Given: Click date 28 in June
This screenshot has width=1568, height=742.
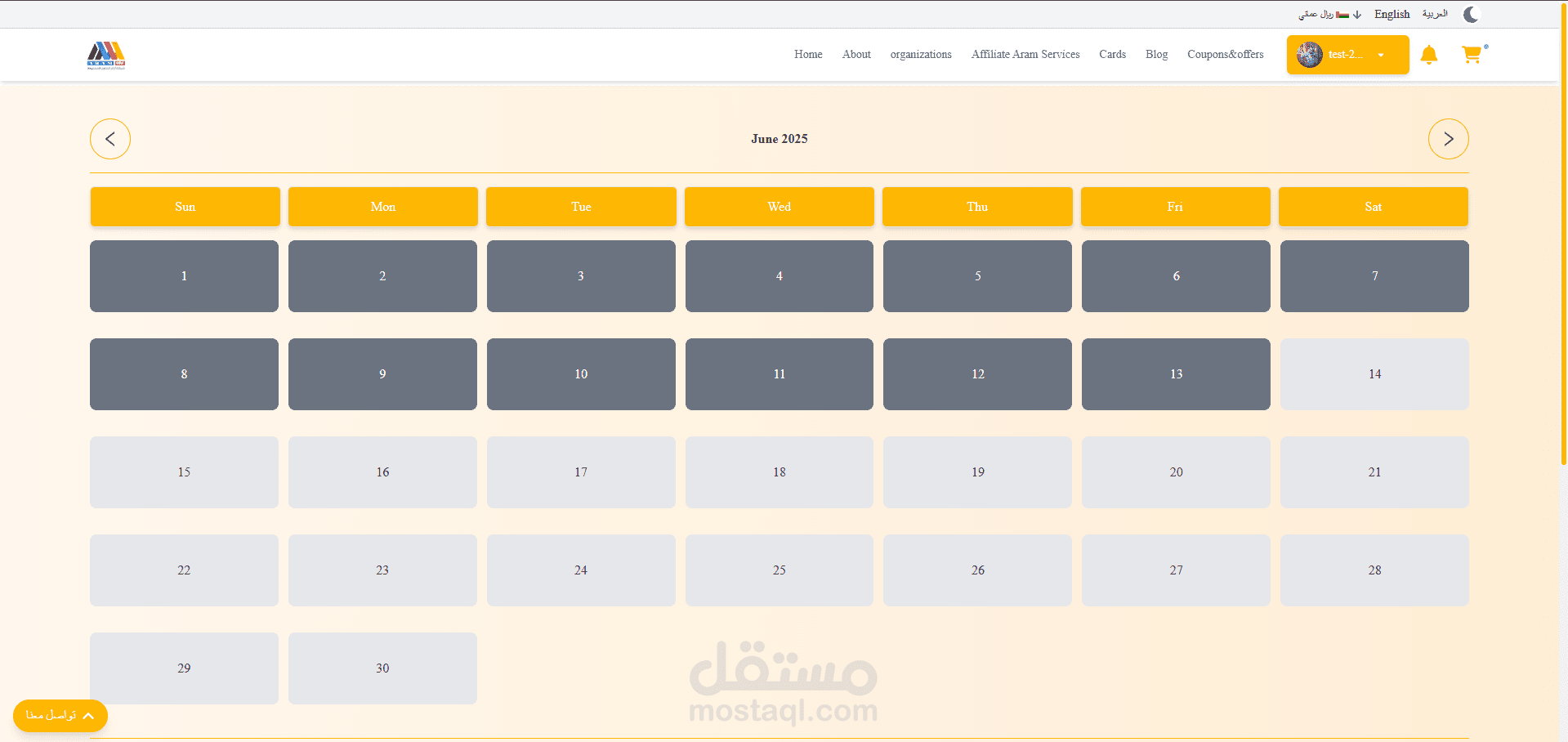Looking at the screenshot, I should tap(1374, 570).
